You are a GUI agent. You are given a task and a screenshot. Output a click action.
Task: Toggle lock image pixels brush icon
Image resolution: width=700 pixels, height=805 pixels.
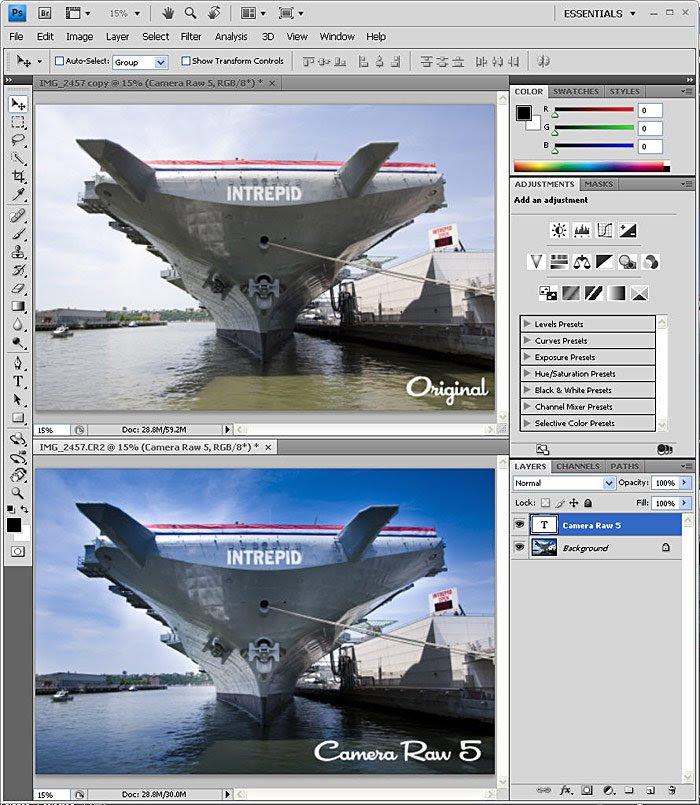pyautogui.click(x=560, y=503)
